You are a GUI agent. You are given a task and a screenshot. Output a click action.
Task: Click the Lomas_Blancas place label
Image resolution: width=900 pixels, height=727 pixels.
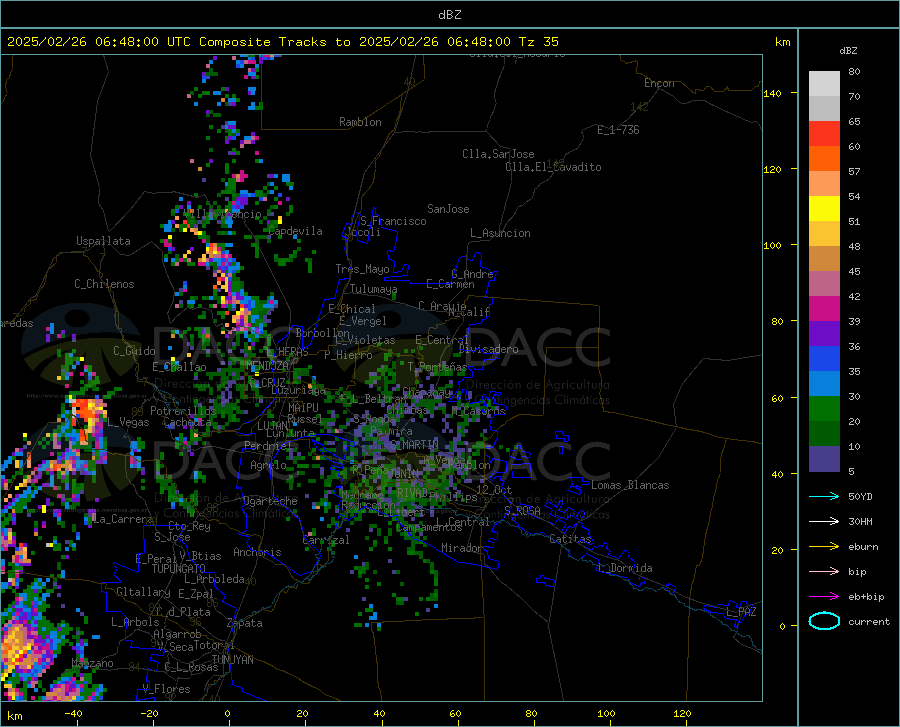(x=630, y=485)
